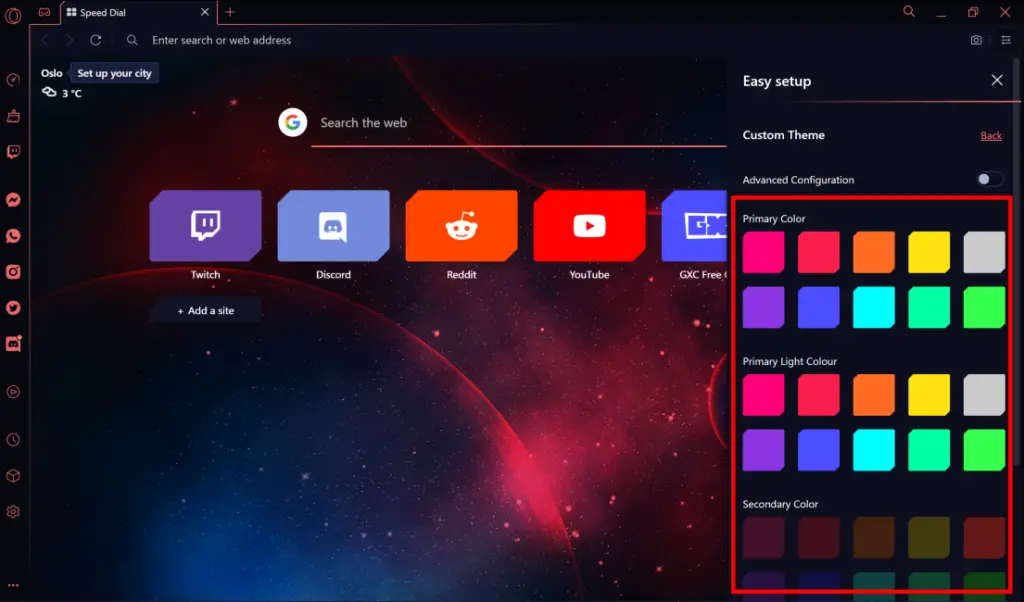Select olive under Secondary Color
The height and width of the screenshot is (602, 1024).
(x=929, y=538)
